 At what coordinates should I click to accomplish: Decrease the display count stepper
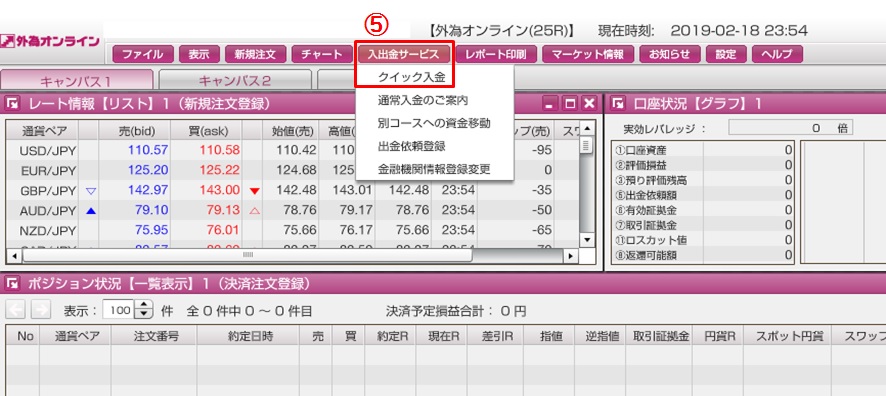click(145, 315)
